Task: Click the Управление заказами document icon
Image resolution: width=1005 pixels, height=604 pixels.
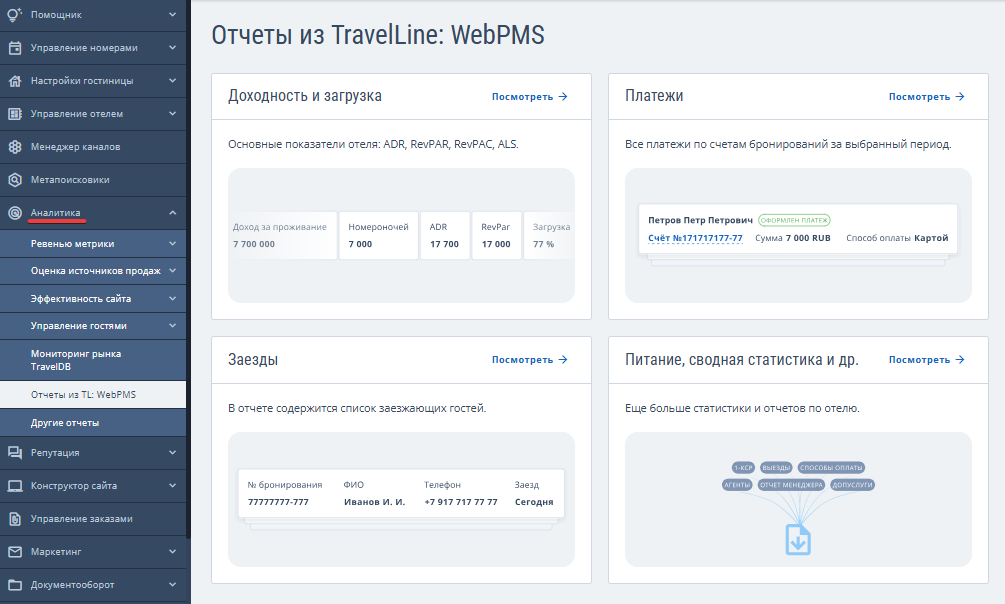Action: point(15,519)
